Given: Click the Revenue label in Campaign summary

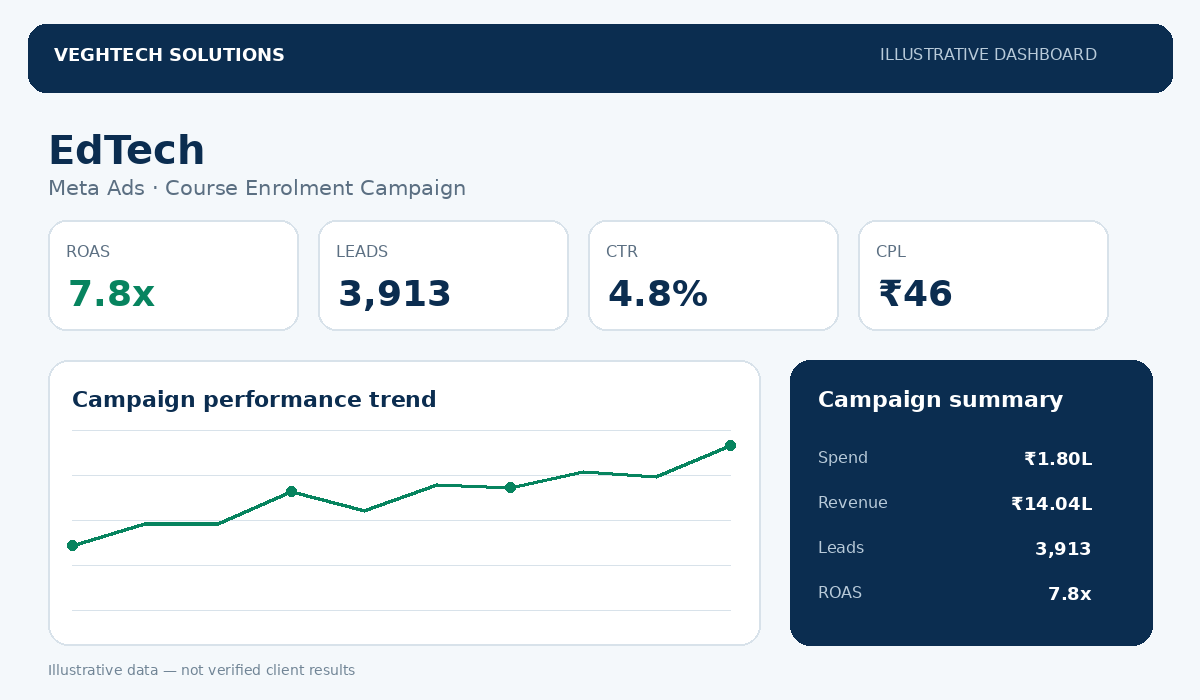Looking at the screenshot, I should tap(853, 503).
